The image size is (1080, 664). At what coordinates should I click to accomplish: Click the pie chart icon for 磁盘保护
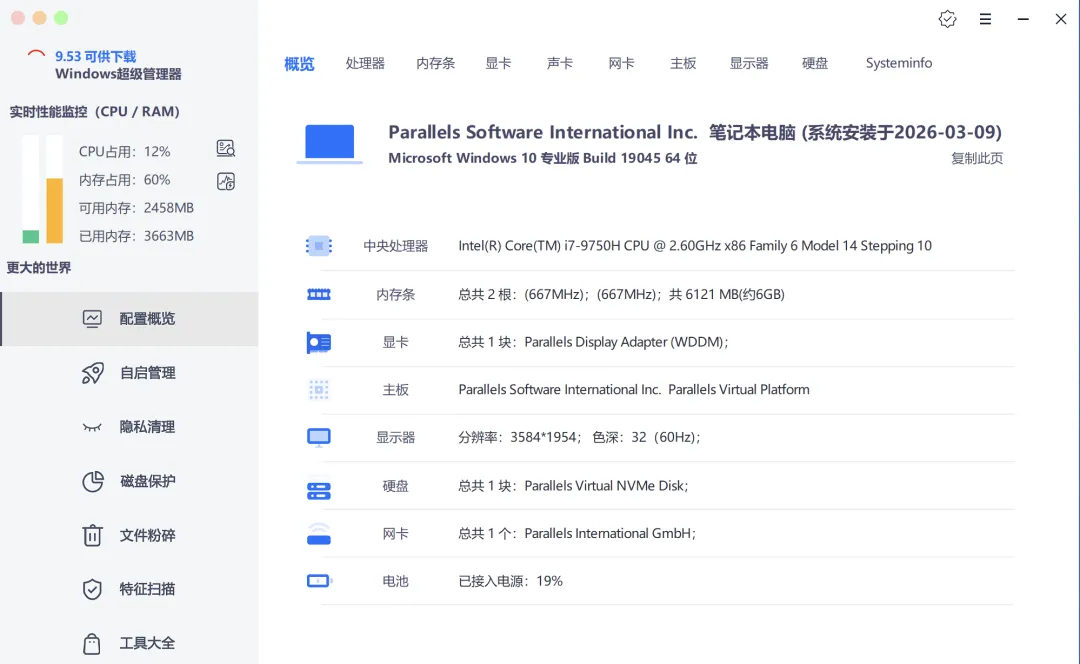click(x=92, y=481)
